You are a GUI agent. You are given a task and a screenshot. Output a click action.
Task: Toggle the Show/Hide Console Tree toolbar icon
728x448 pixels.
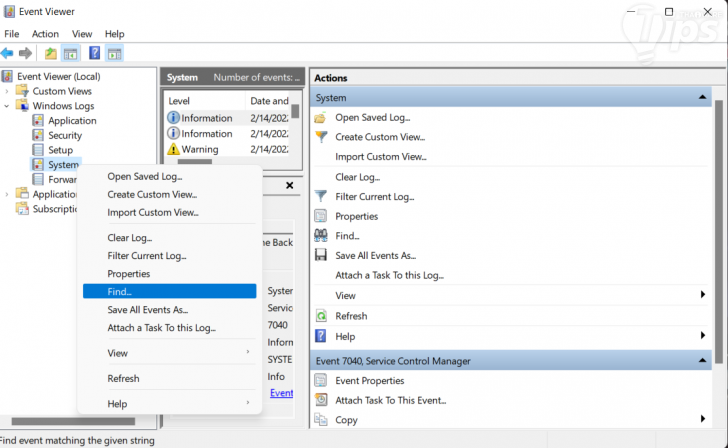click(x=71, y=53)
